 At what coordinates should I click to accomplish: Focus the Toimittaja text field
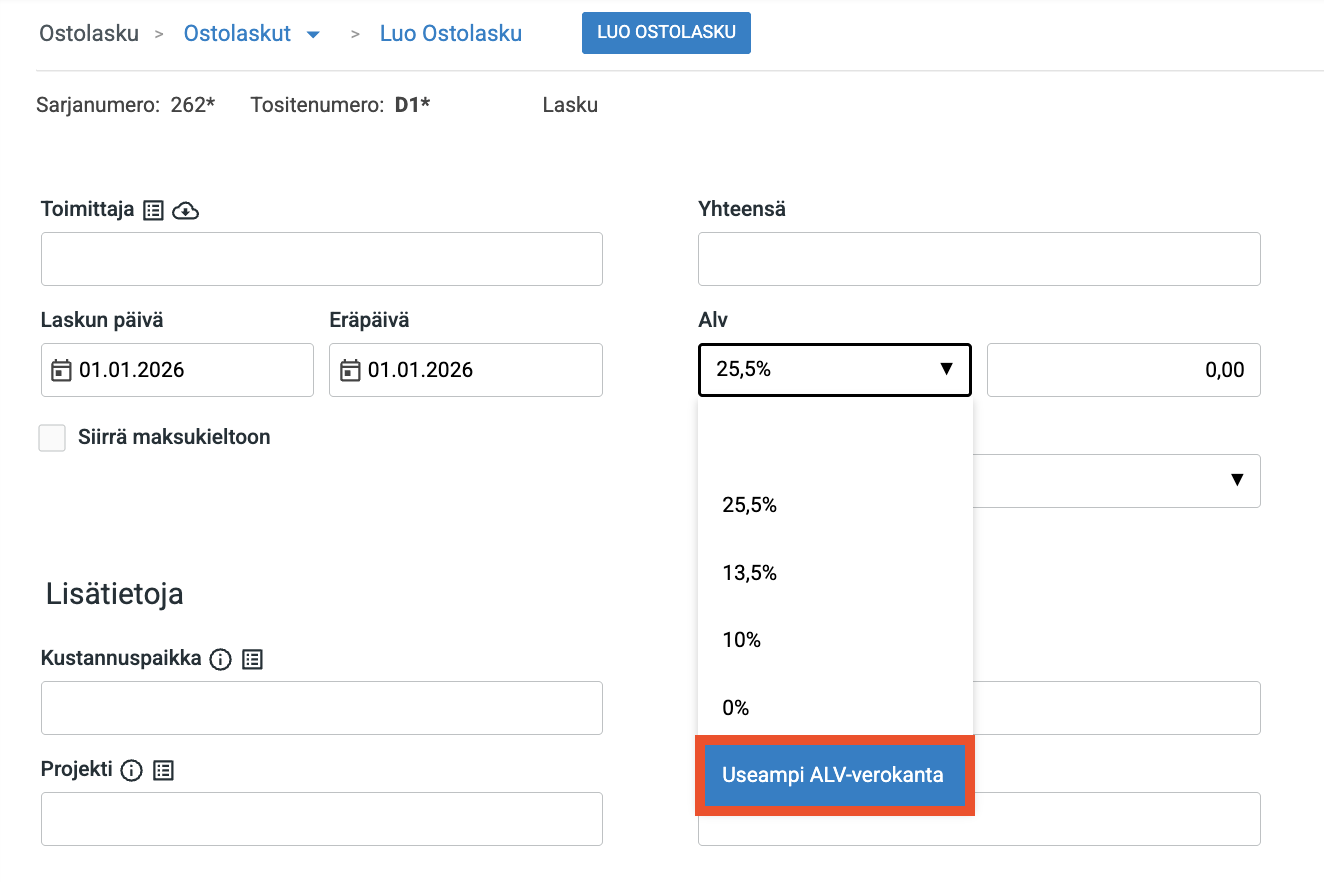321,259
